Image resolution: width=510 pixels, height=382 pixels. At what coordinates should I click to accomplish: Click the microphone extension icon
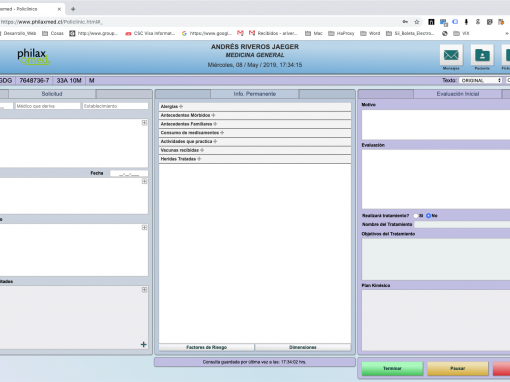(466, 22)
